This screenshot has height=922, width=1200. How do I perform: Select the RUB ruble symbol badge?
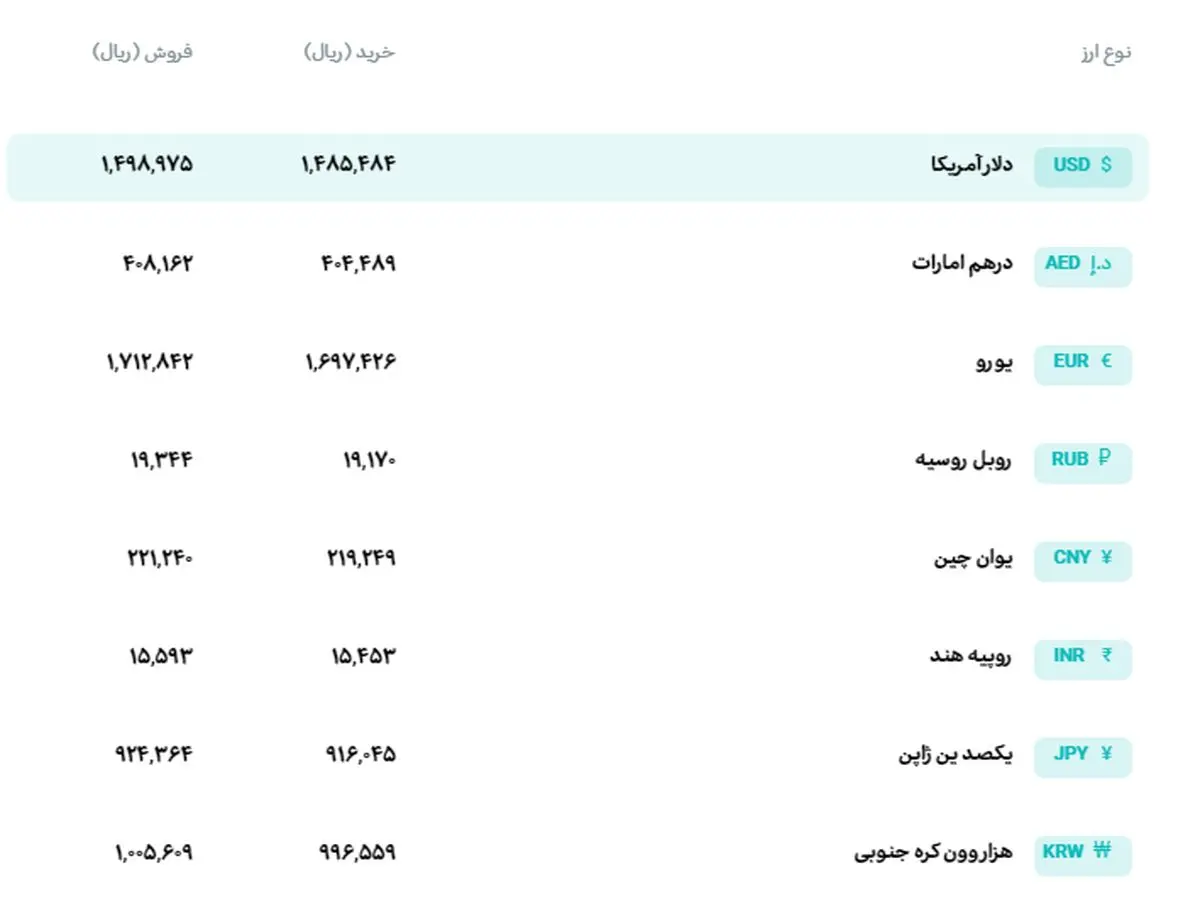[1083, 461]
